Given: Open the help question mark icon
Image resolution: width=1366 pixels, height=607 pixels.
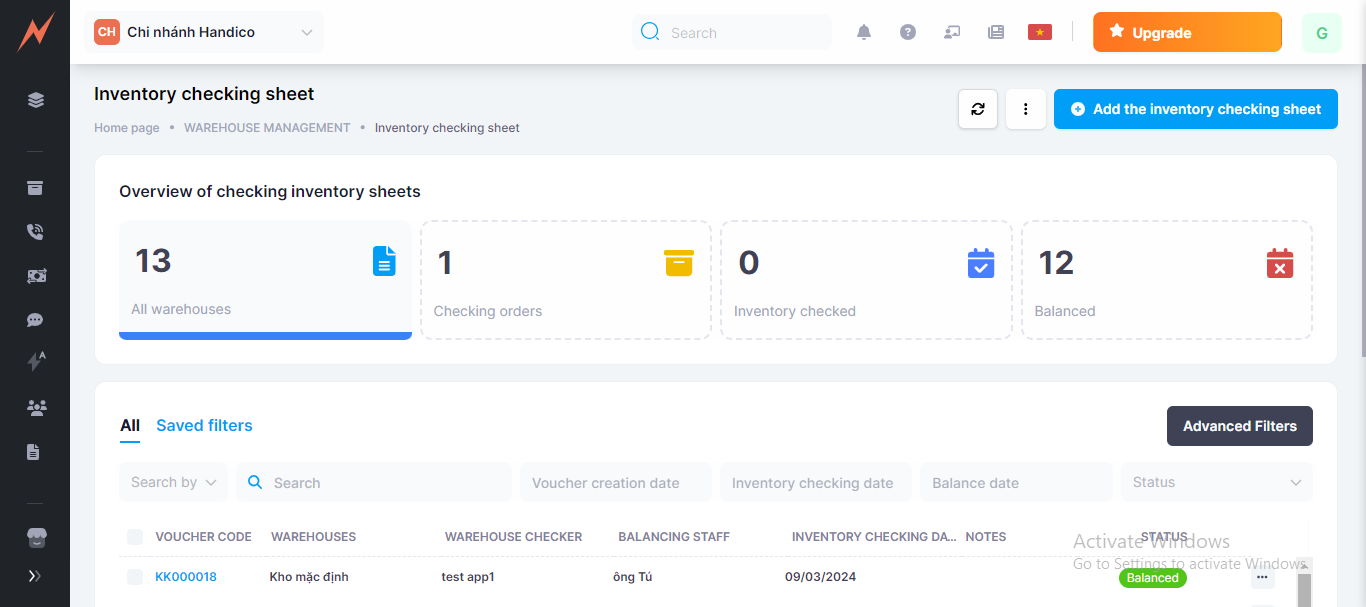Looking at the screenshot, I should pos(908,32).
